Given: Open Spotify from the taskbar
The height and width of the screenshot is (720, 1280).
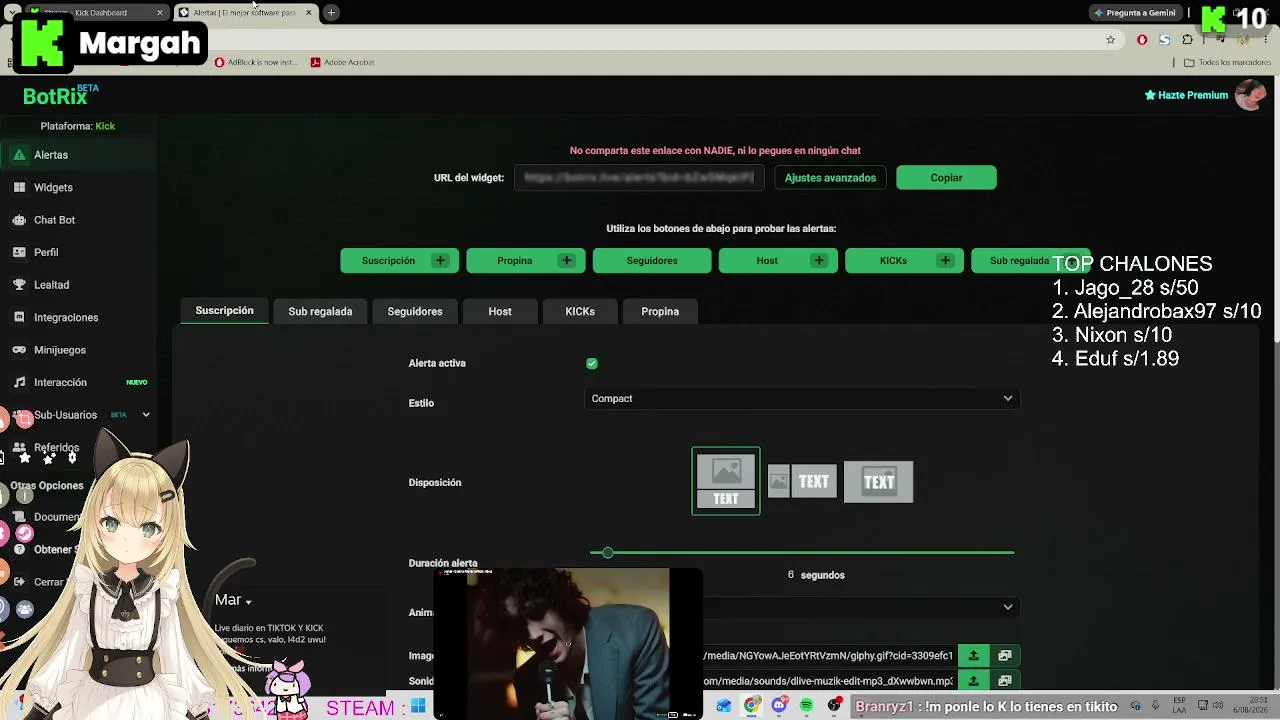Looking at the screenshot, I should point(807,706).
